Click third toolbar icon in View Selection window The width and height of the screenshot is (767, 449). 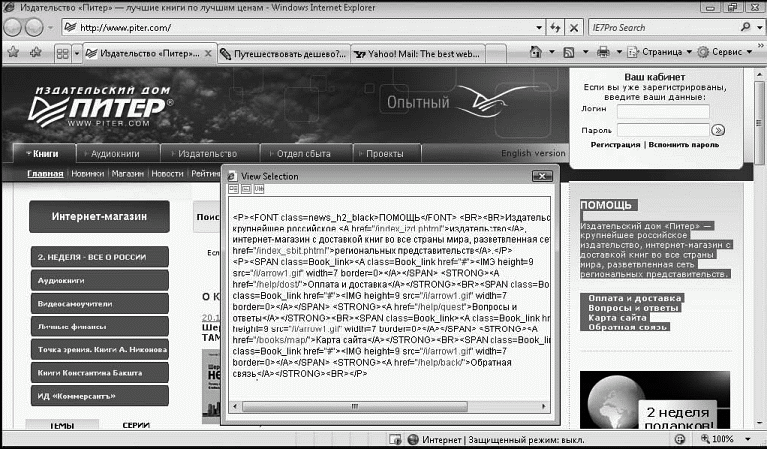[258, 189]
